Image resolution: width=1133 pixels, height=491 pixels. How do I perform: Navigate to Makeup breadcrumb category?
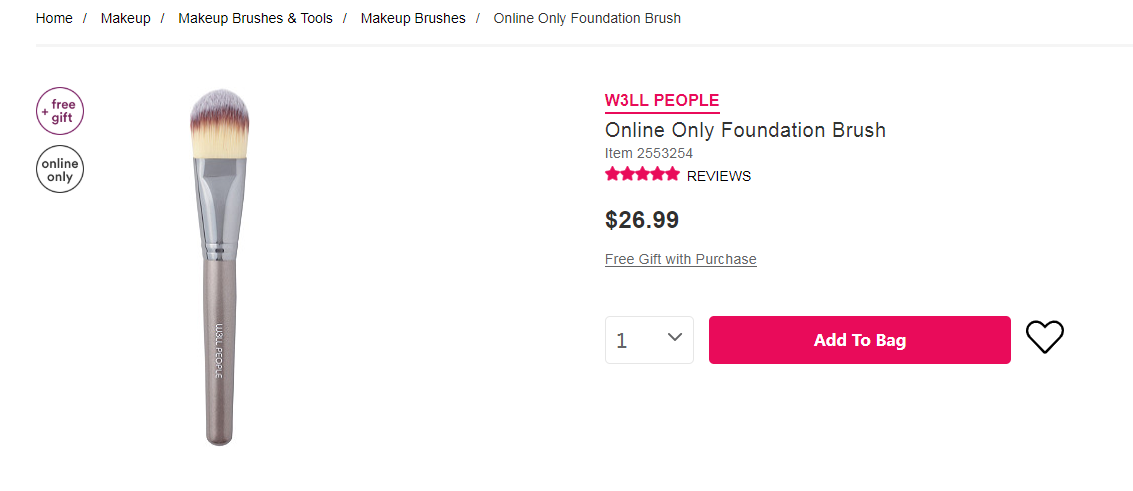(126, 19)
